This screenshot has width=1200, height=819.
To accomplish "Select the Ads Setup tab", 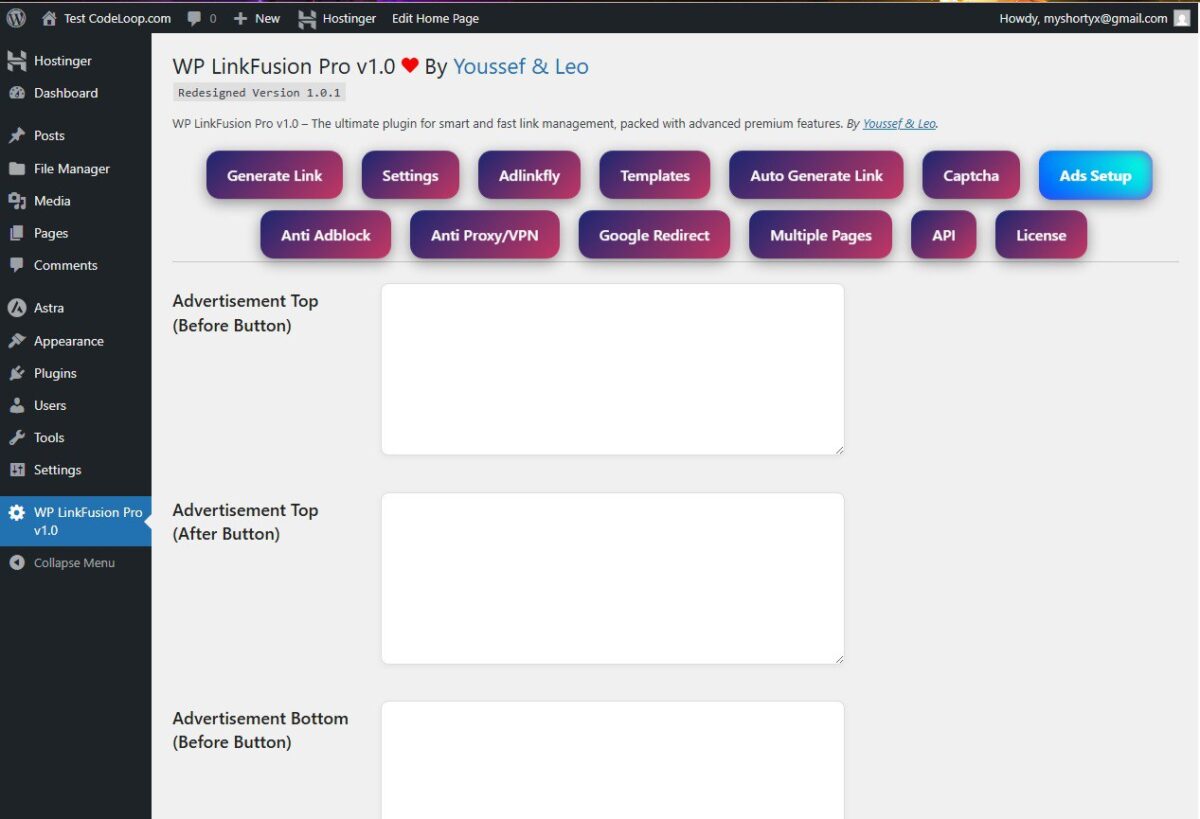I will (1096, 176).
